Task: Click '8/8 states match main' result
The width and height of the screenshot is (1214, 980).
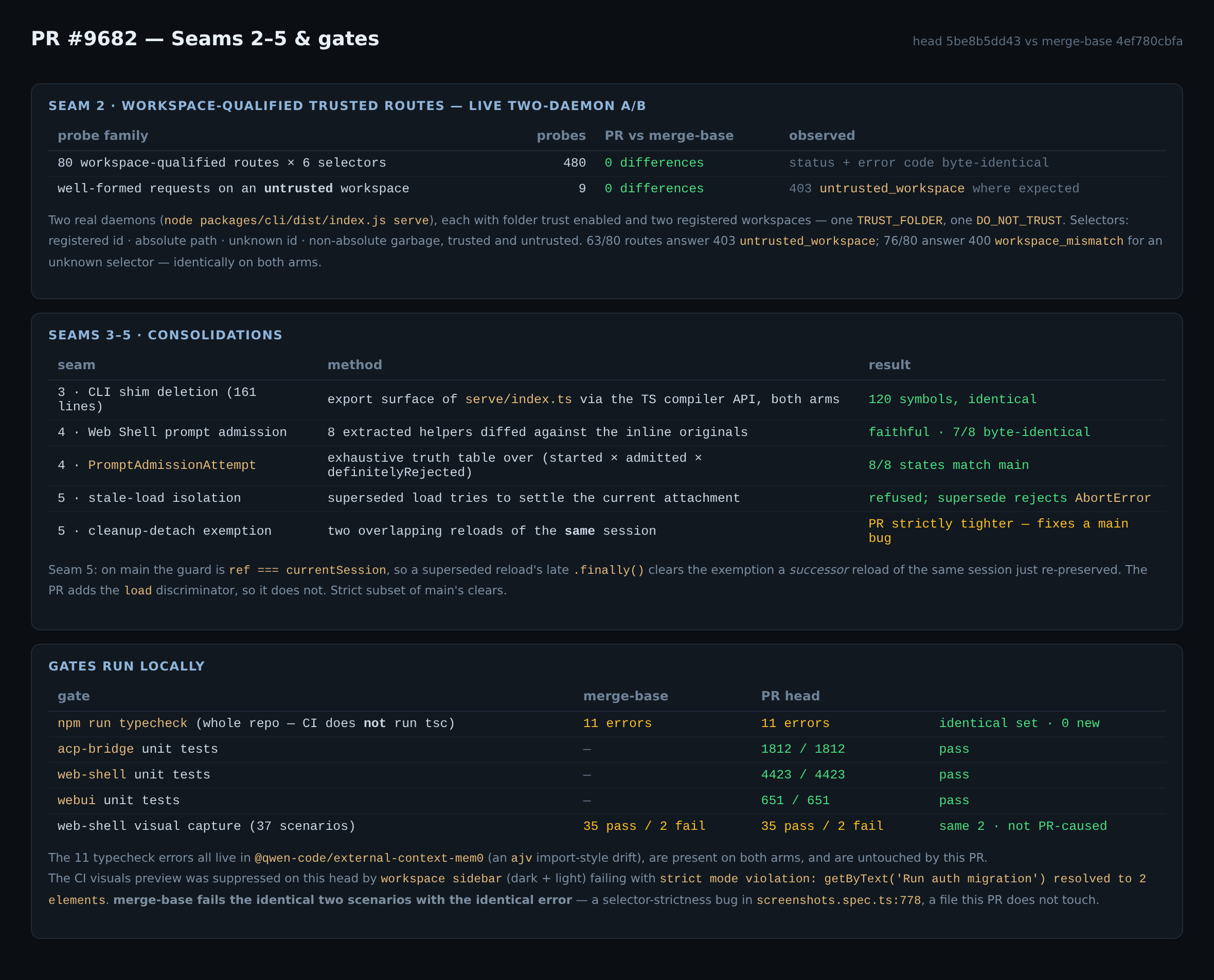Action: 949,465
